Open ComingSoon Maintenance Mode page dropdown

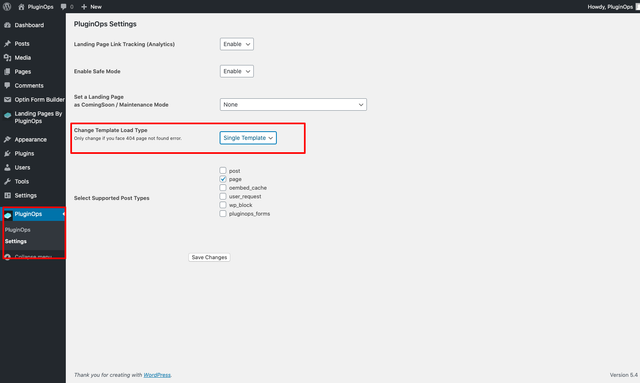pos(293,105)
